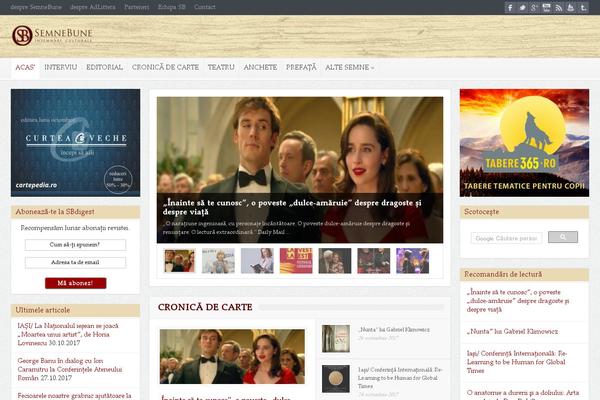Open the RSS feed icon
600x400 pixels.
pyautogui.click(x=559, y=8)
